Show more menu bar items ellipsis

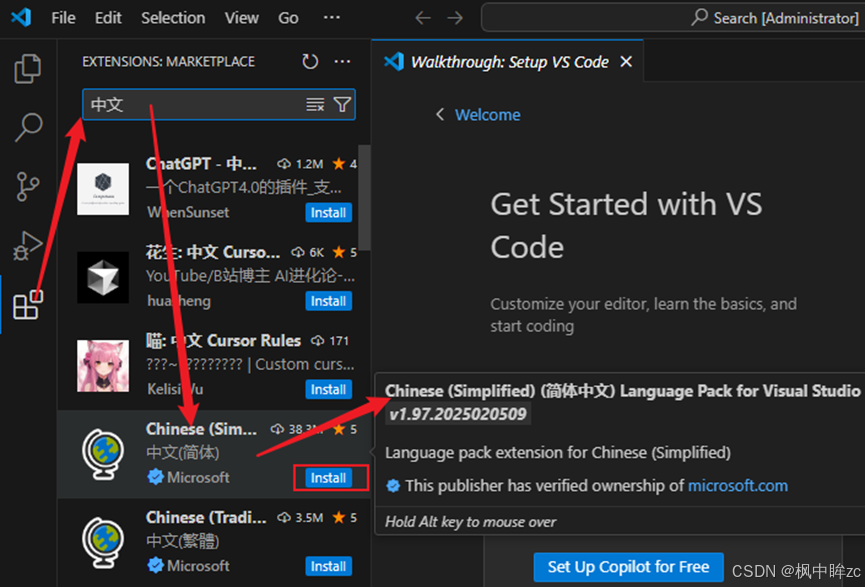(x=332, y=18)
